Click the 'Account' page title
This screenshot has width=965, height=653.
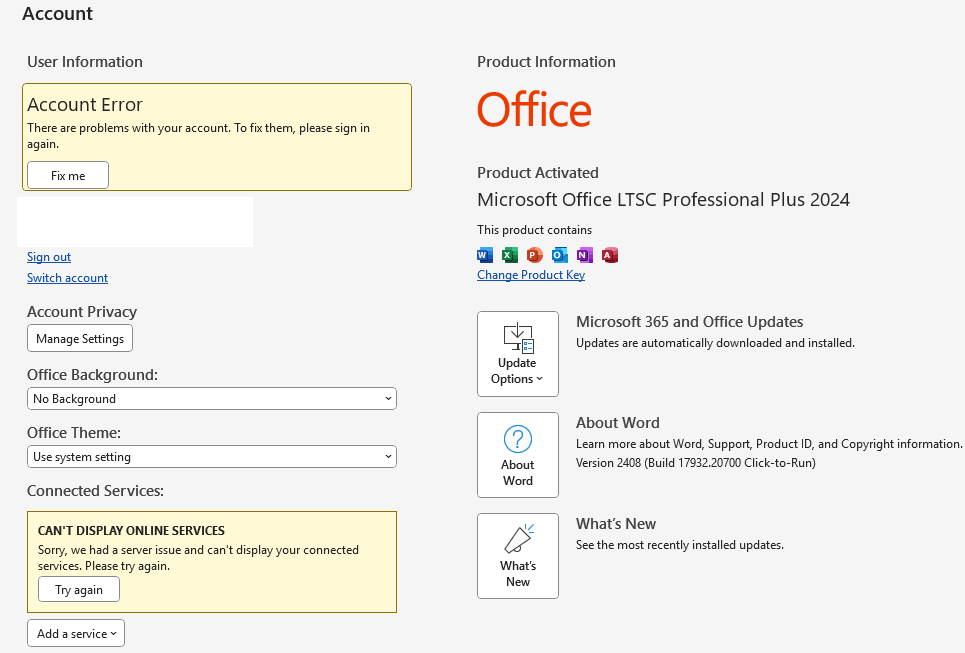57,14
